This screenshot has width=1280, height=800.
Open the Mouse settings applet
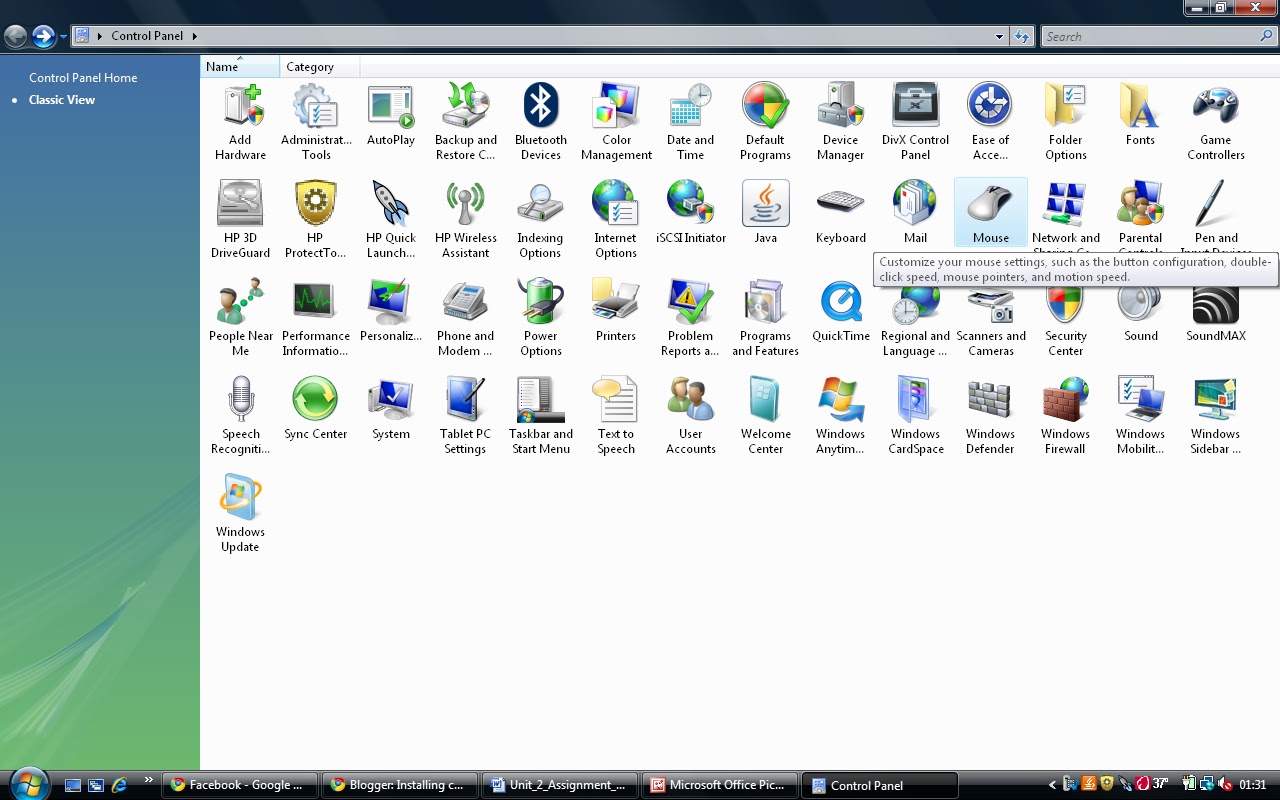[990, 210]
